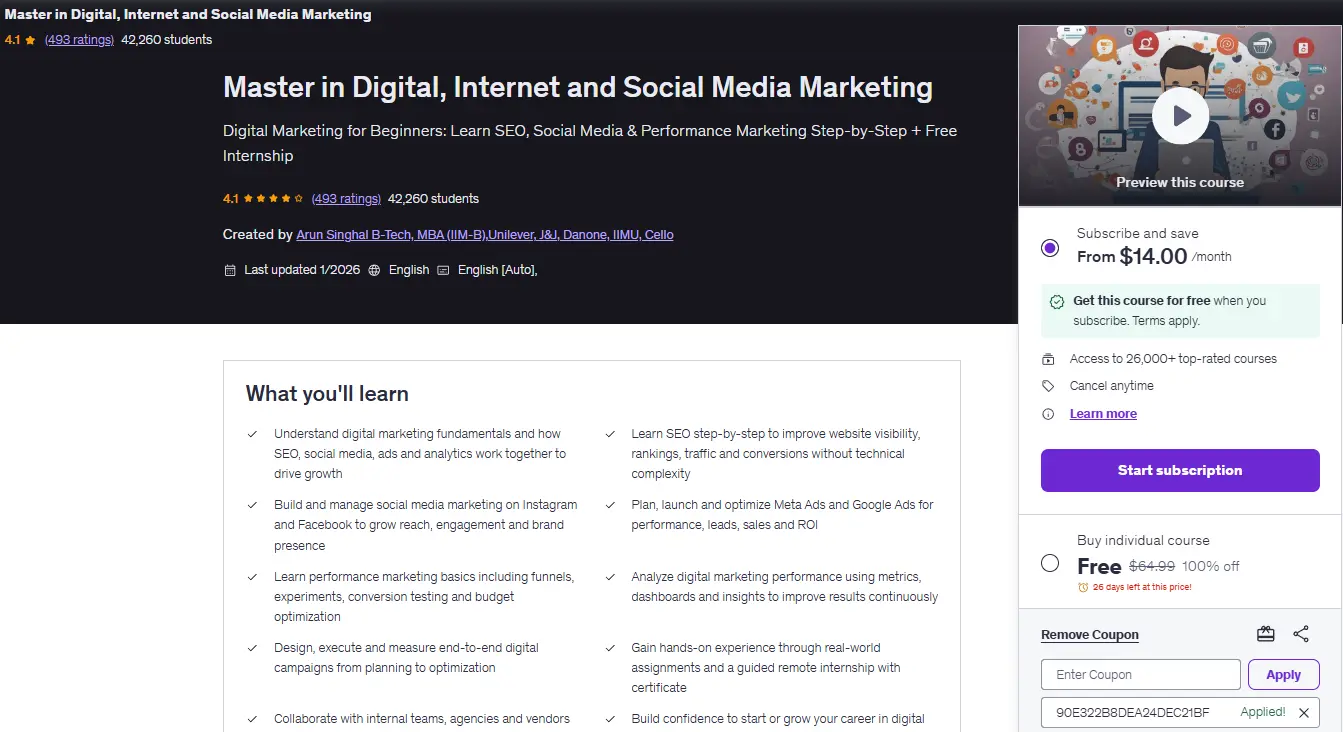Click the star icon in the top sticky header
Screen dimensions: 1343x732
pyautogui.click(x=30, y=40)
